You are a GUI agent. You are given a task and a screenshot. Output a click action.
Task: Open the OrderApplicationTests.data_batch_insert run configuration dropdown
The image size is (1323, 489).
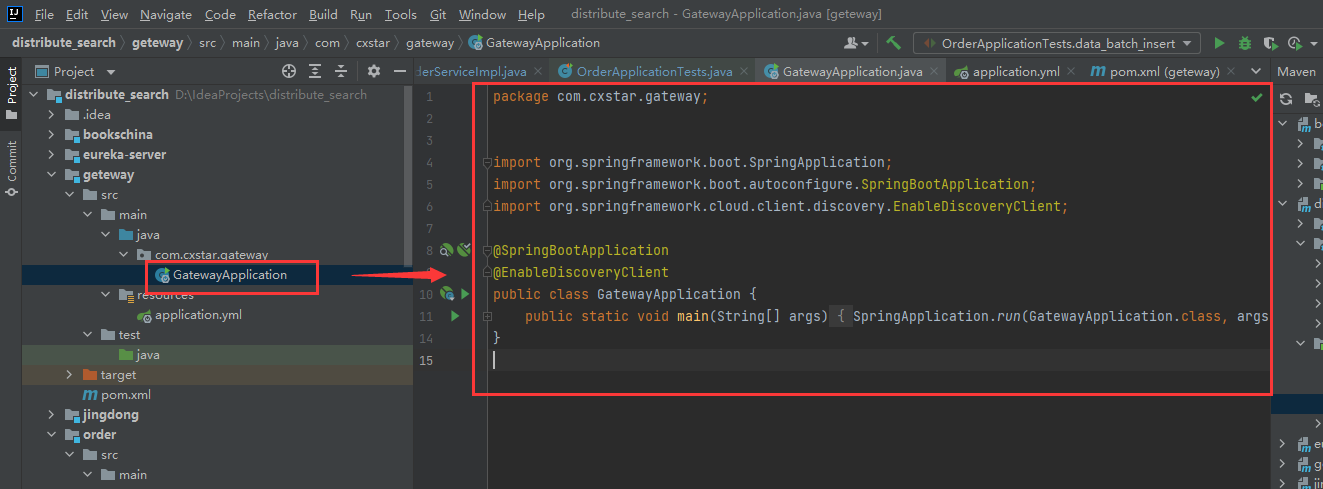[x=1057, y=43]
